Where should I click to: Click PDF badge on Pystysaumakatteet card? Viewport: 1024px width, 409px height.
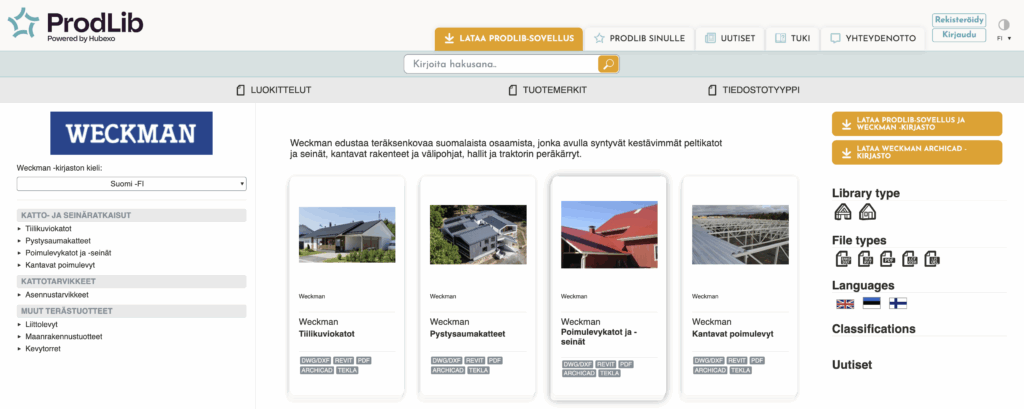[495, 361]
